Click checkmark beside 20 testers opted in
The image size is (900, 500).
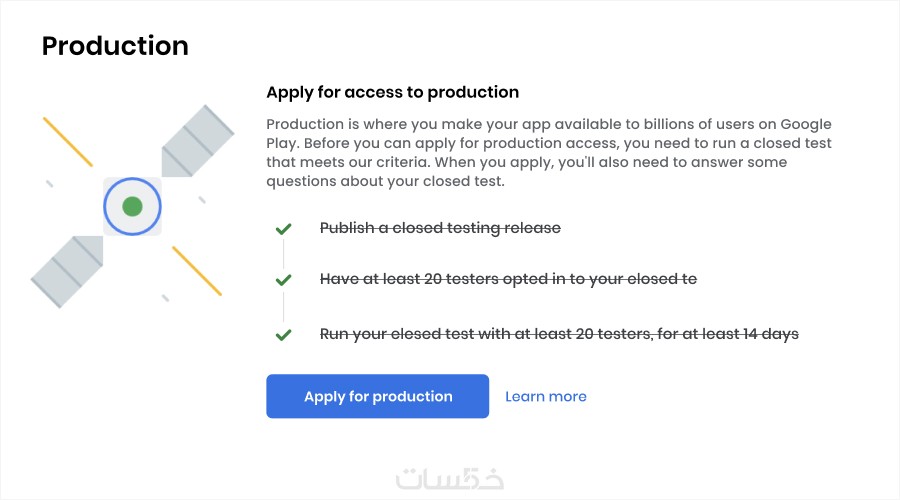pyautogui.click(x=284, y=280)
